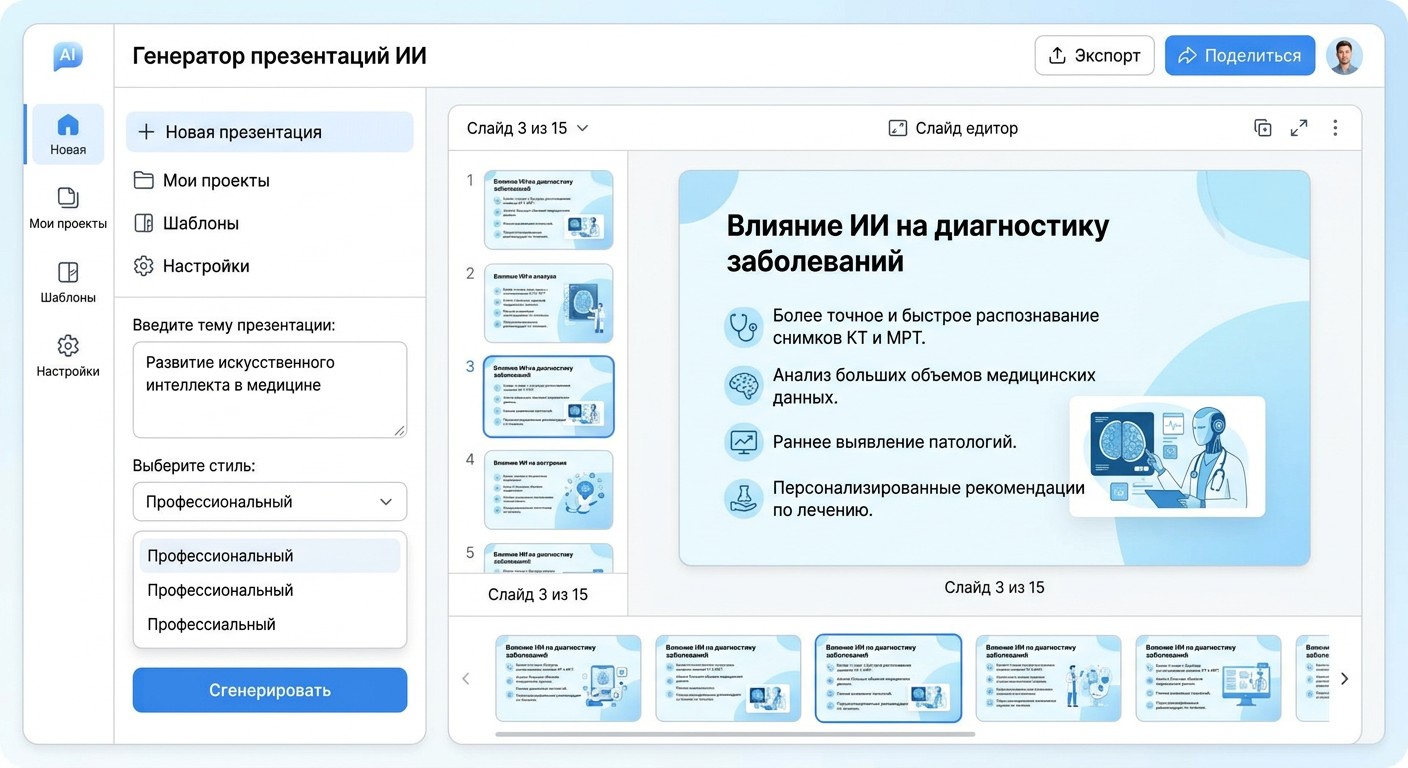Screen dimensions: 1408x768
Task: Click the Слайд редактор icon
Action: tap(898, 128)
